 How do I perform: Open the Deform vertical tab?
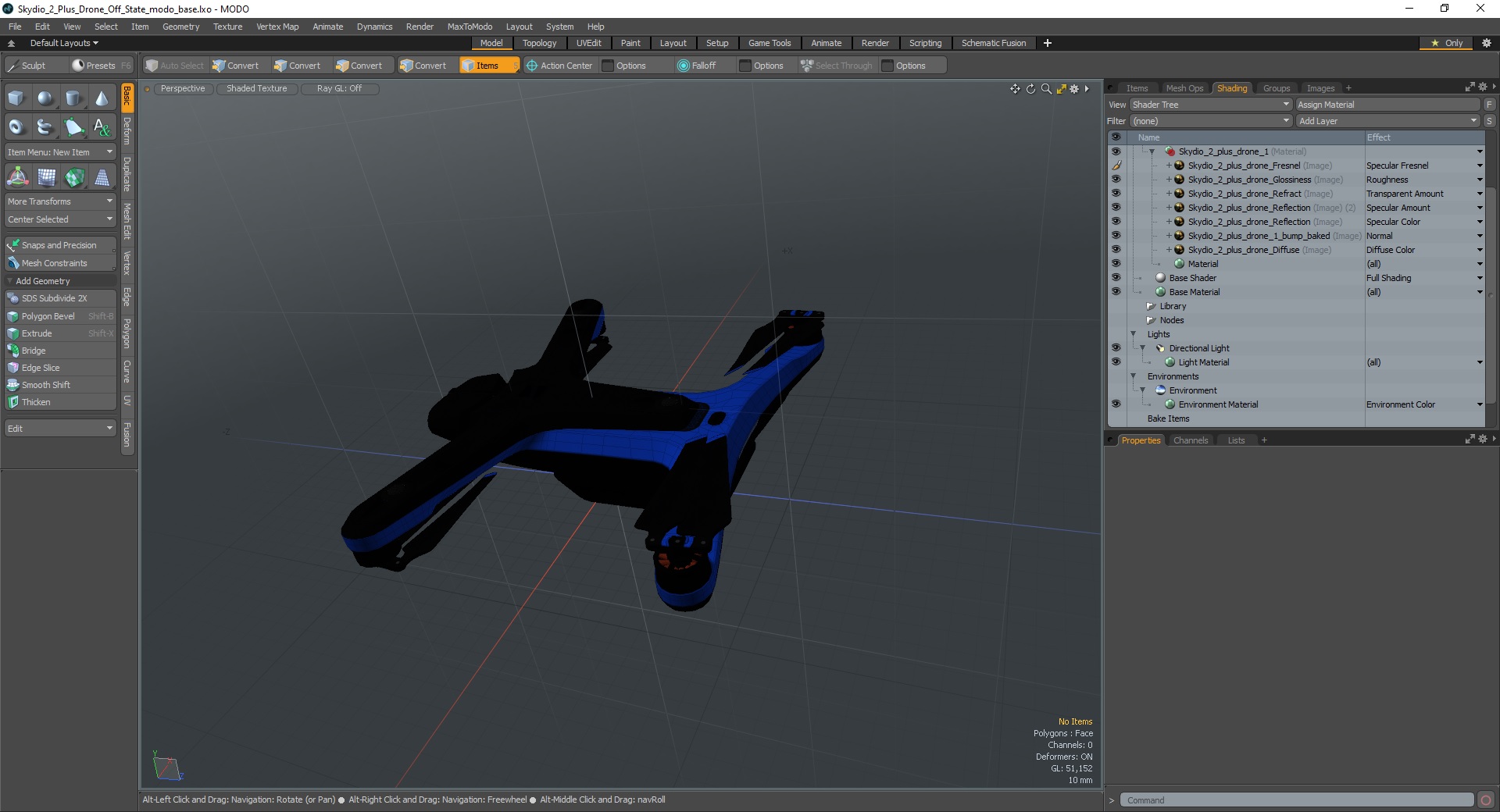[x=127, y=131]
